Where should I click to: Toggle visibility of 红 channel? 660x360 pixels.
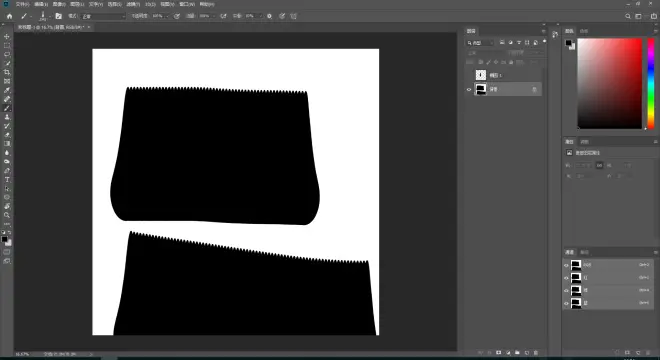coord(566,278)
